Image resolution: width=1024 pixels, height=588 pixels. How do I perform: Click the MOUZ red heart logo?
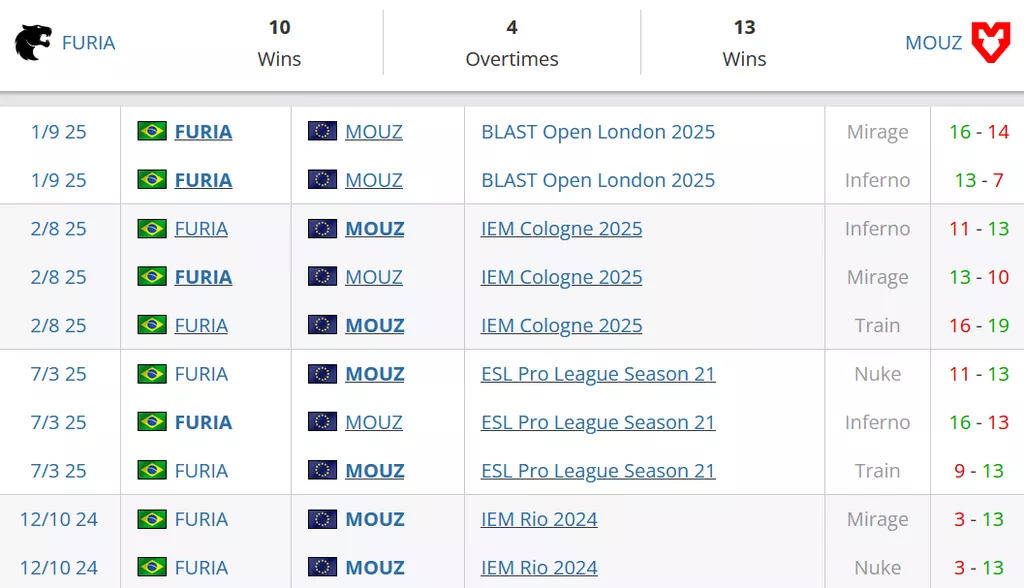pyautogui.click(x=991, y=43)
